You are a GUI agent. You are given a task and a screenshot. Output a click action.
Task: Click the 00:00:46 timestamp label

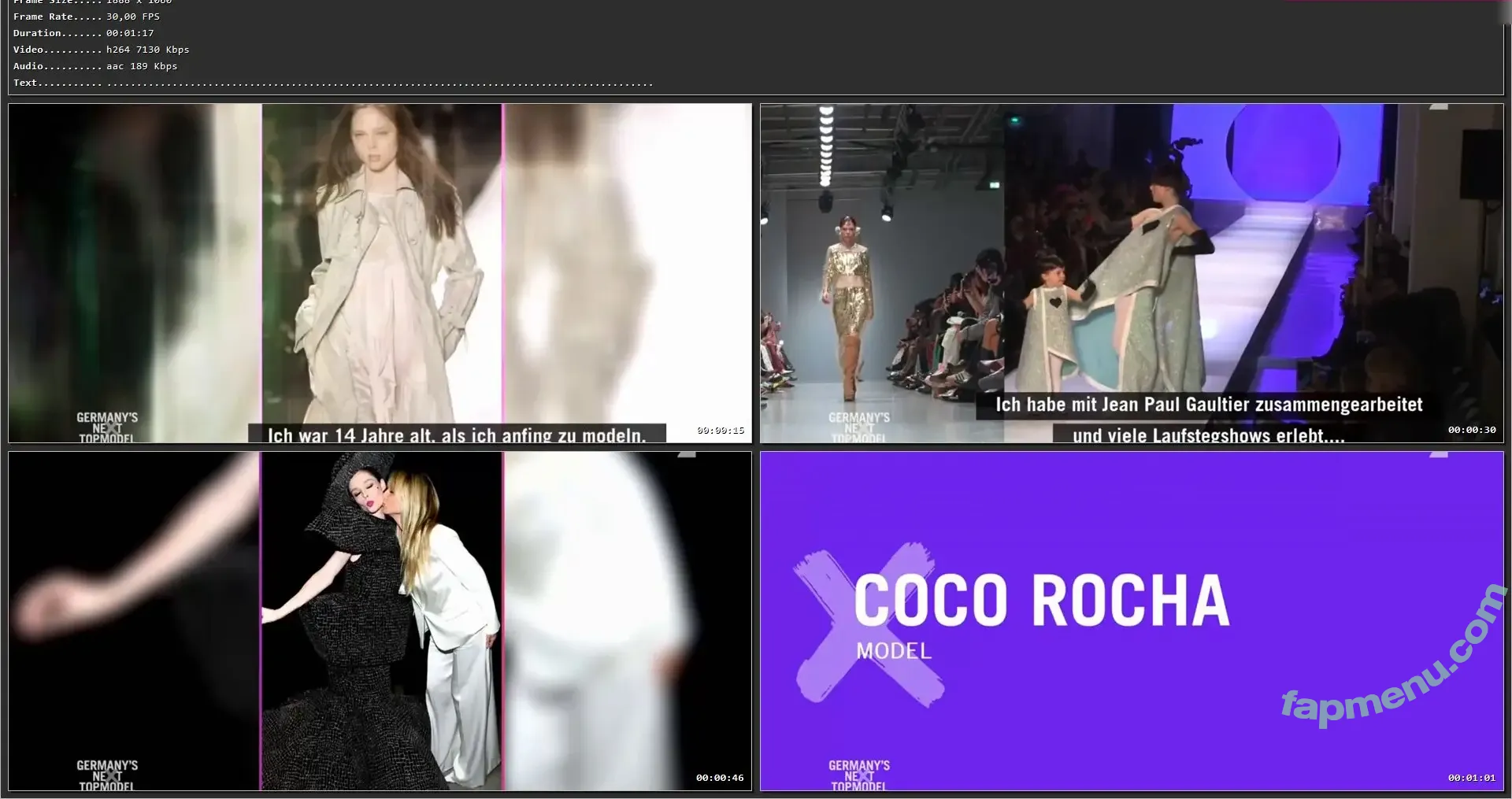pos(720,778)
